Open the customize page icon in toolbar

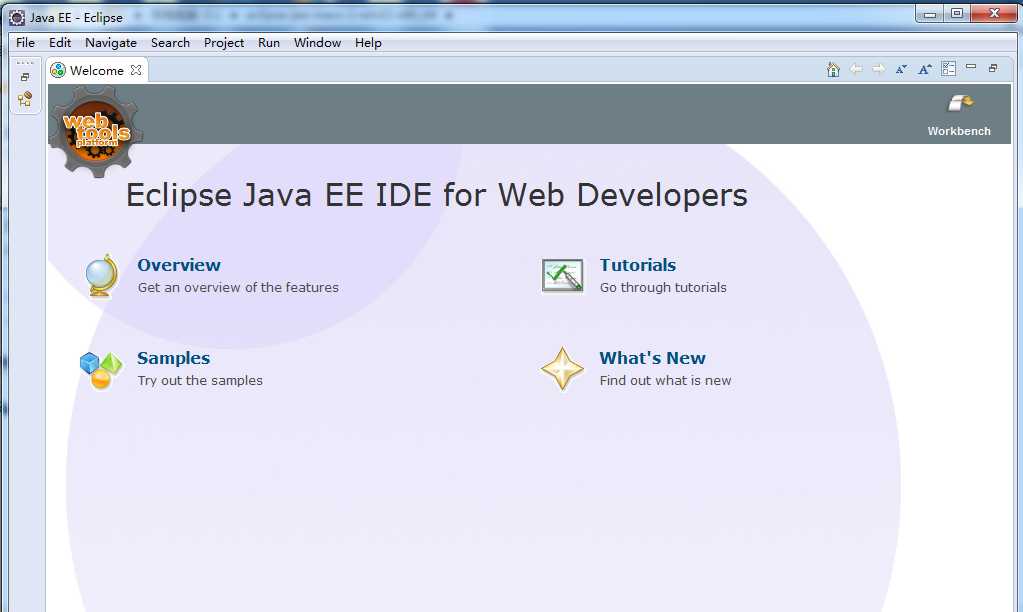coord(949,69)
